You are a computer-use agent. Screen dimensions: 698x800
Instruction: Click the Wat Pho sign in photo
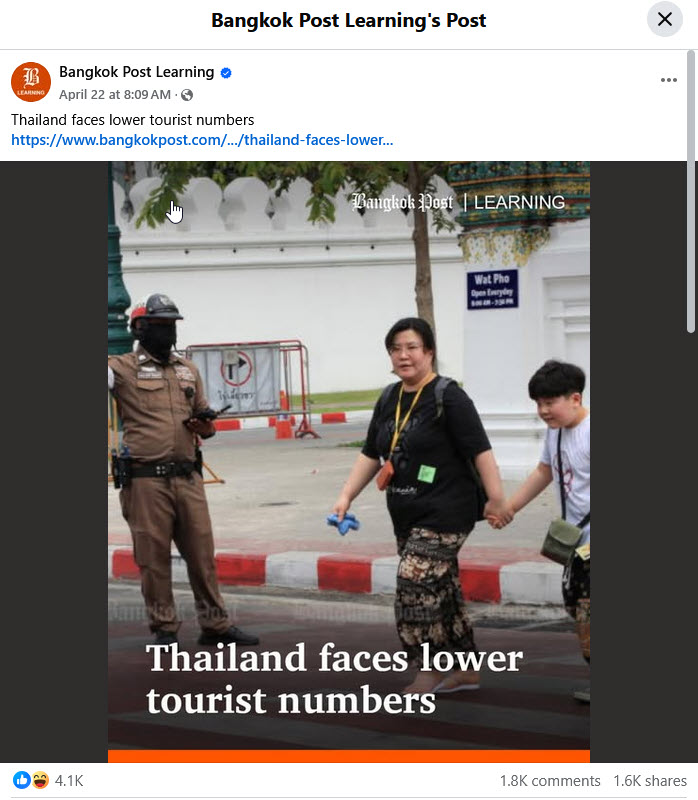(492, 289)
